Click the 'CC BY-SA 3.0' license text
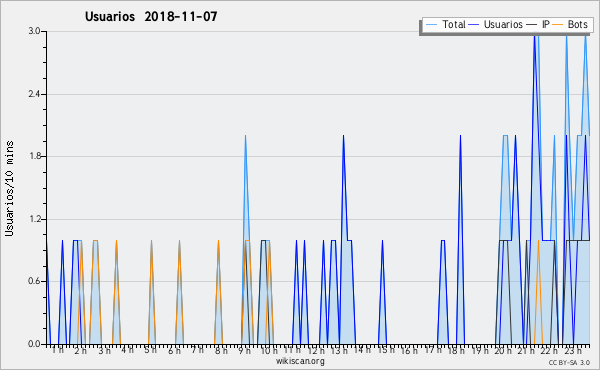Screen dimensions: 600x370 tap(569, 362)
